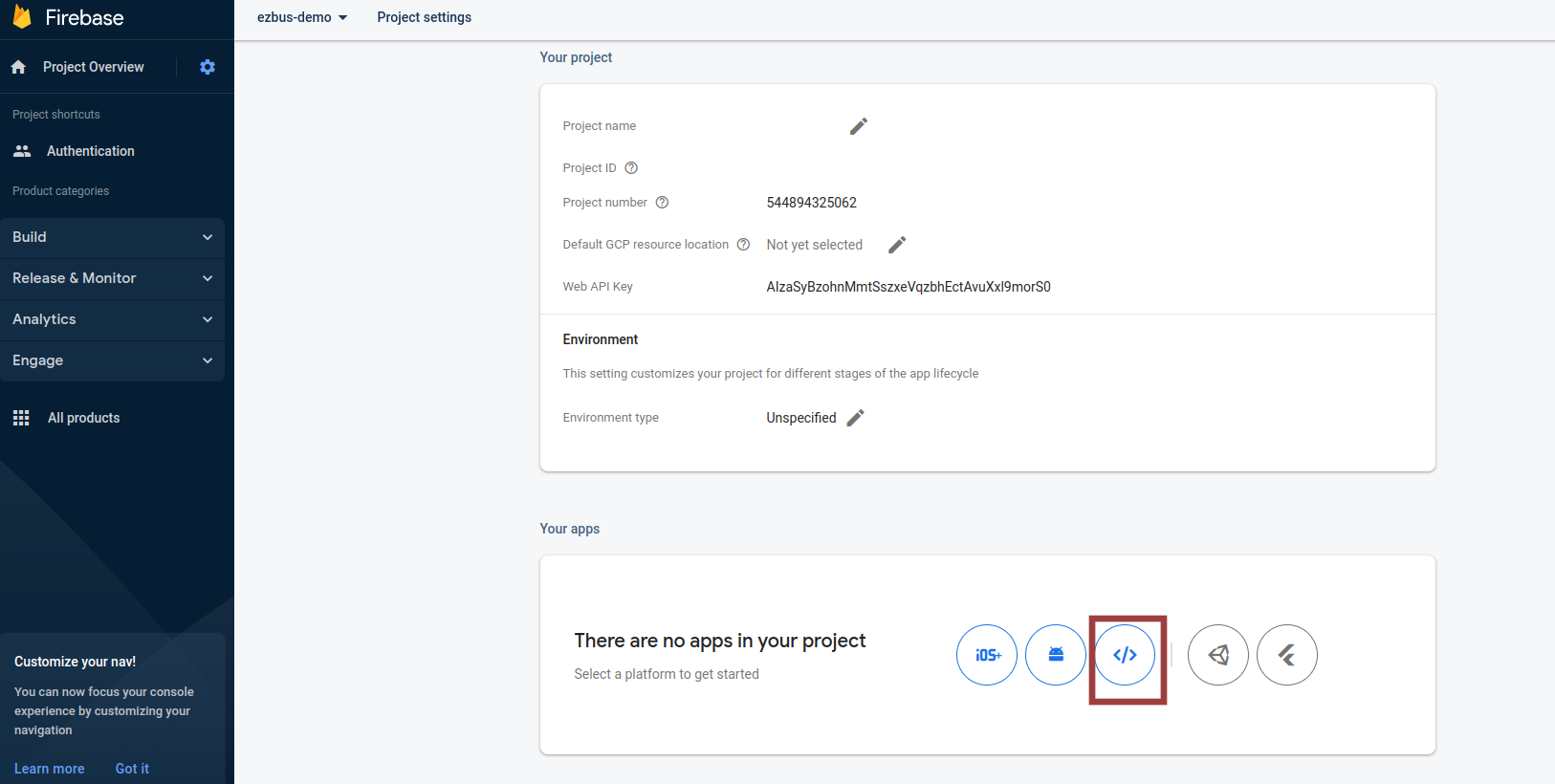Click the Unspecified environment type value
The width and height of the screenshot is (1555, 784).
(801, 418)
